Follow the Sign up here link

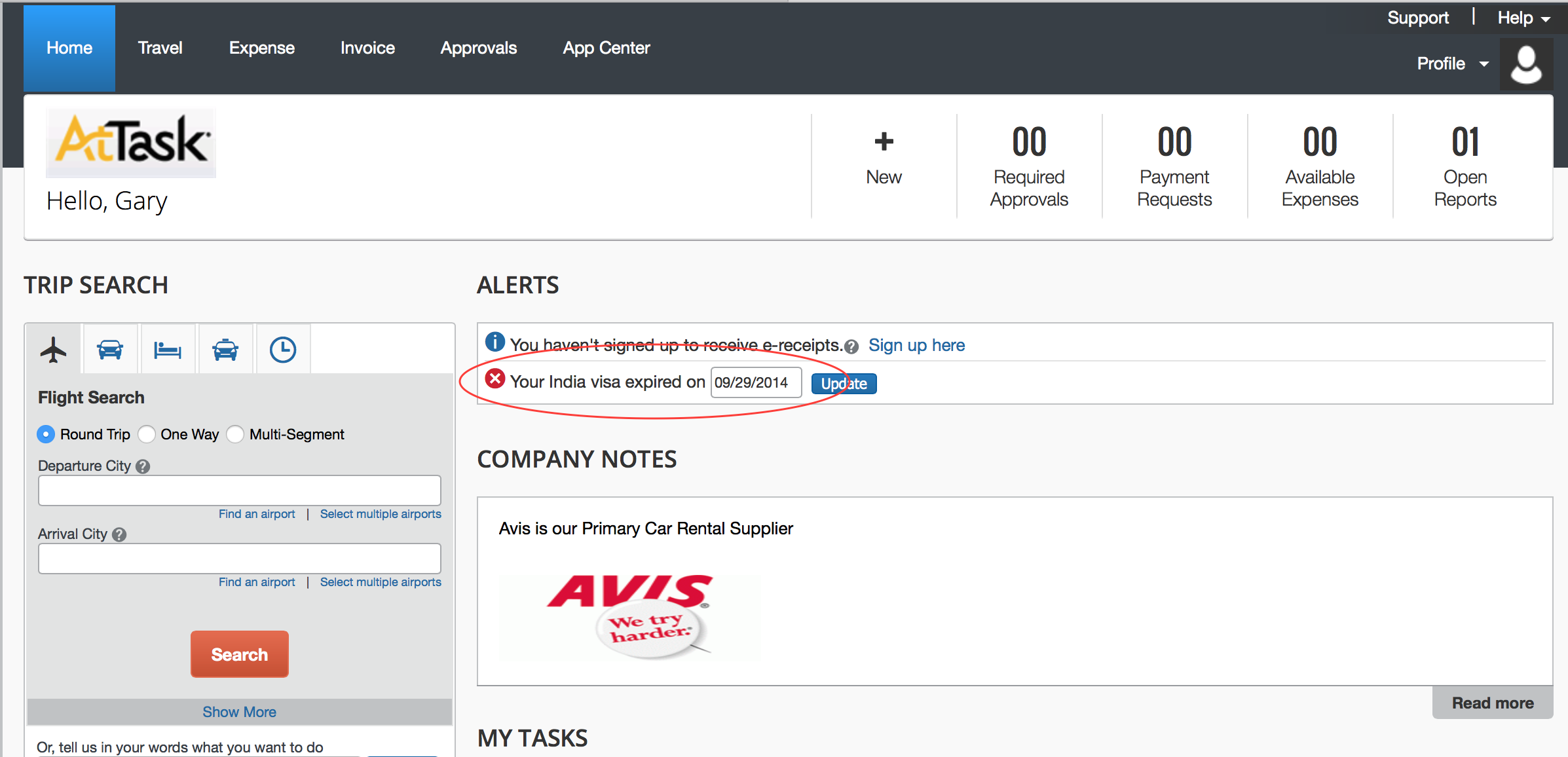coord(916,345)
